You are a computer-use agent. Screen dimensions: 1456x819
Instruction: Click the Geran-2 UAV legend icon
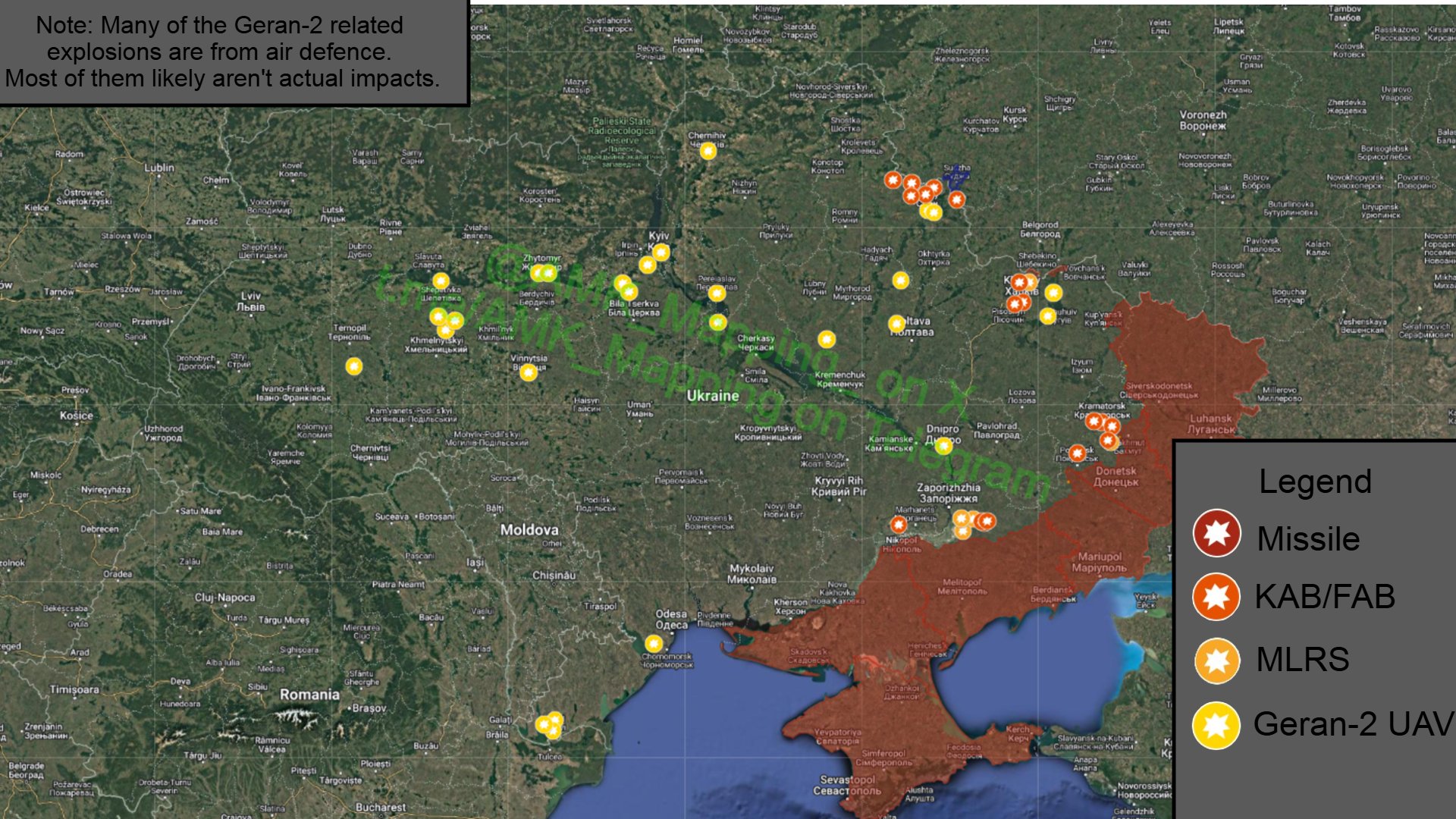(1216, 725)
